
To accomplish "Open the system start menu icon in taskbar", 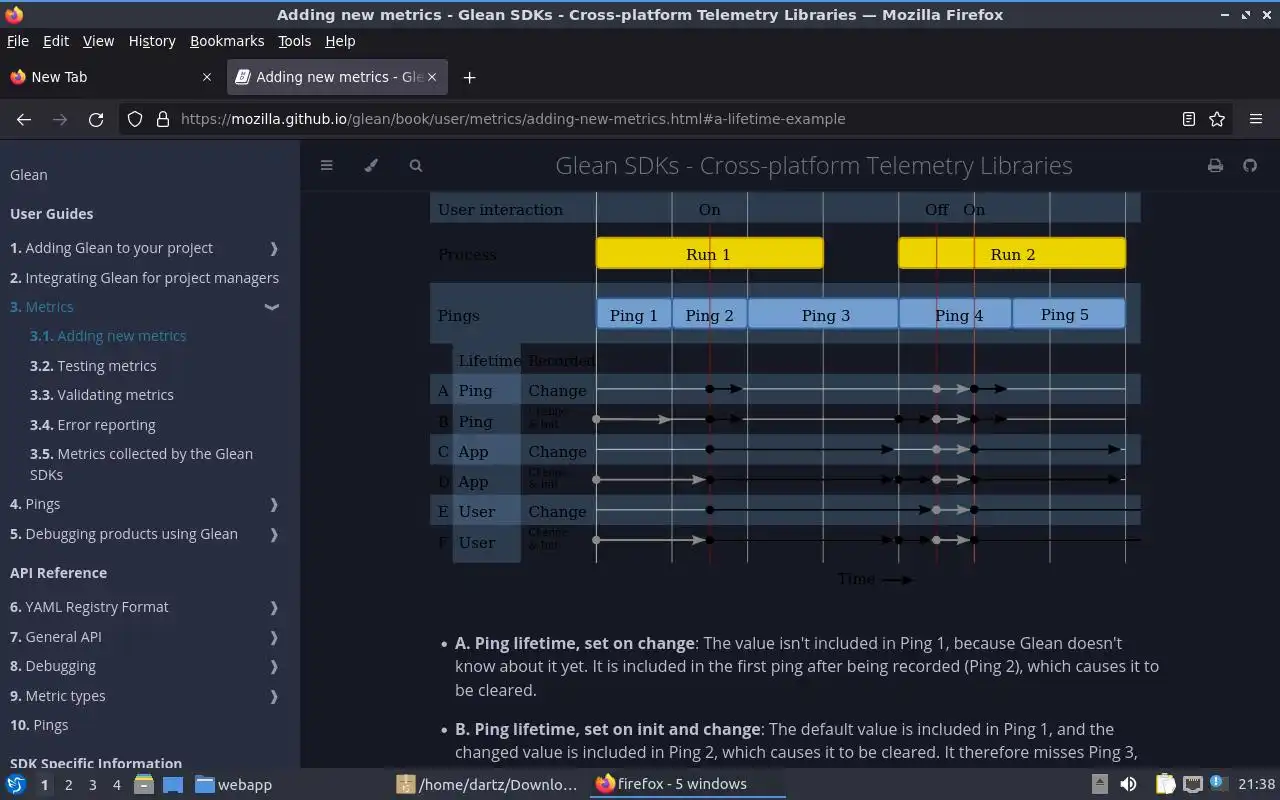I will (15, 784).
